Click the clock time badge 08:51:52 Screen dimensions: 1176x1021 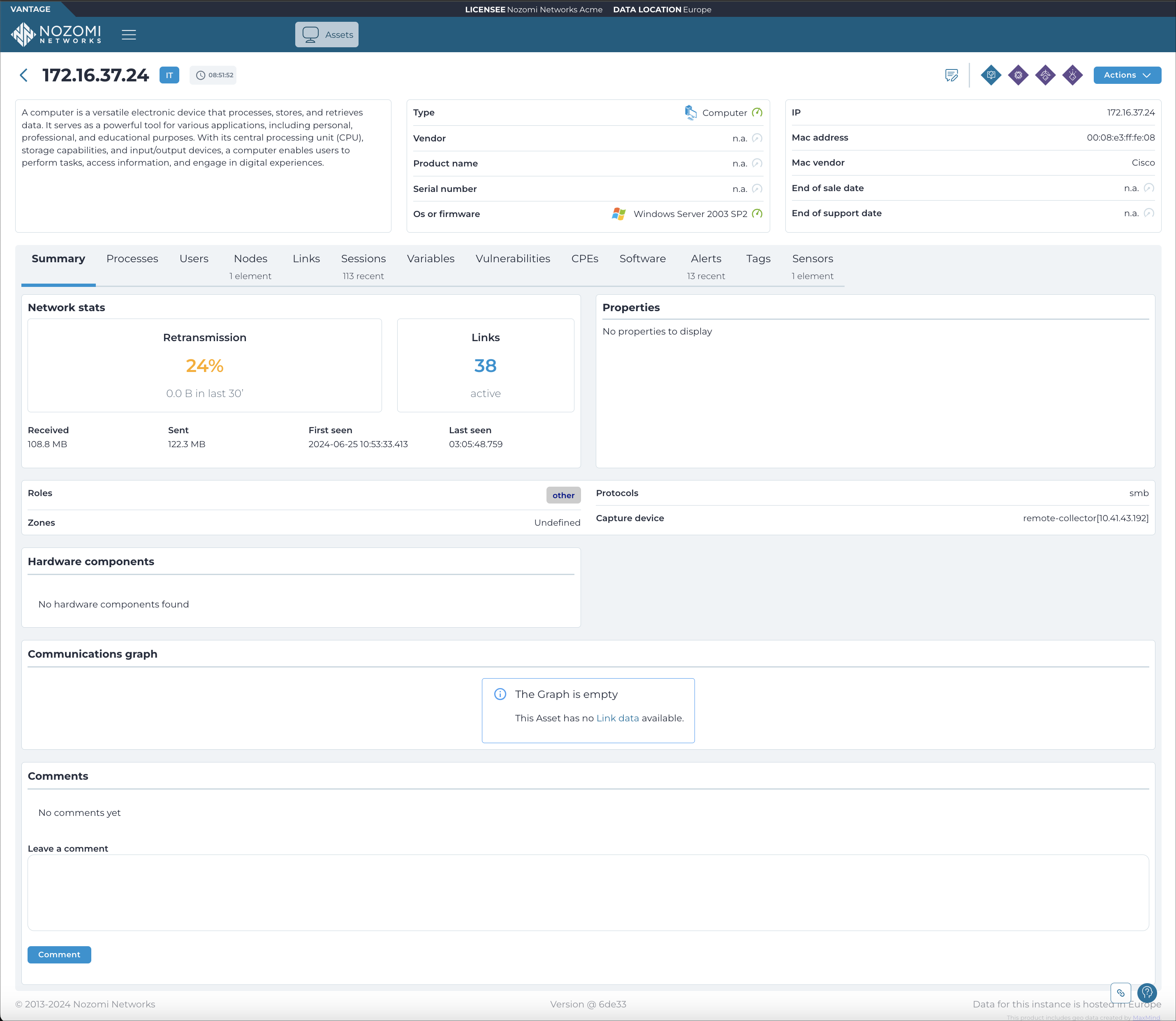click(x=213, y=75)
